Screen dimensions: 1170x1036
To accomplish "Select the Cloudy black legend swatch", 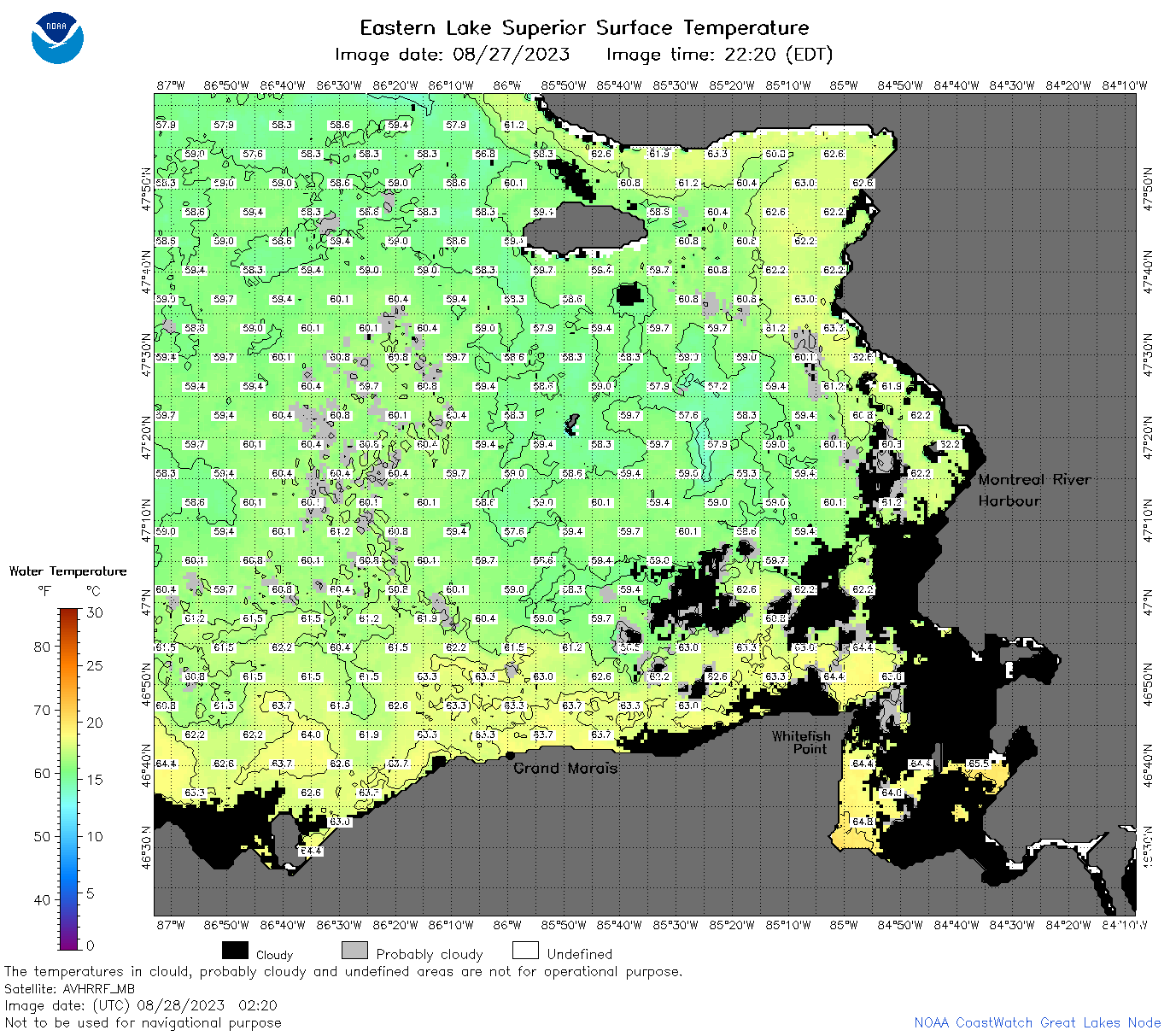I will (x=235, y=951).
